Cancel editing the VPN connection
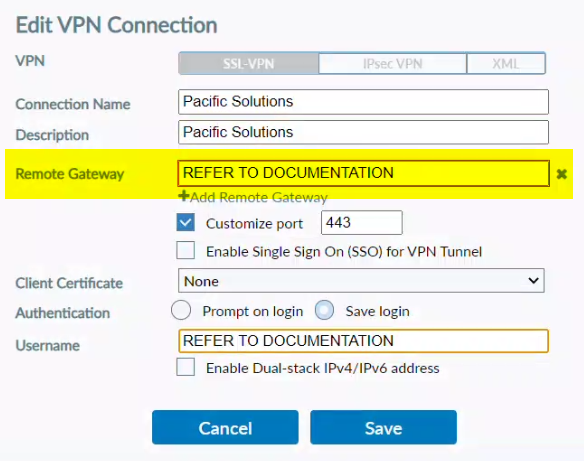The width and height of the screenshot is (584, 461). tap(225, 427)
